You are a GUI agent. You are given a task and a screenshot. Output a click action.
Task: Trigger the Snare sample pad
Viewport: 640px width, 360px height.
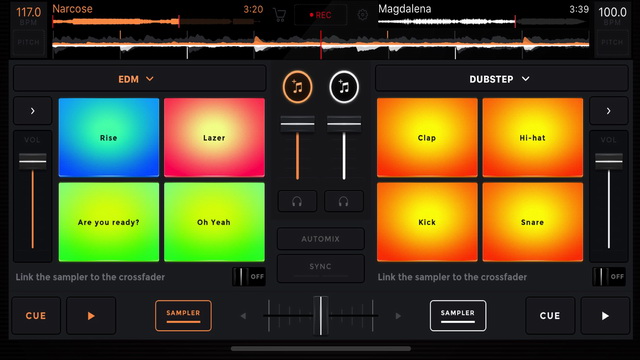533,222
